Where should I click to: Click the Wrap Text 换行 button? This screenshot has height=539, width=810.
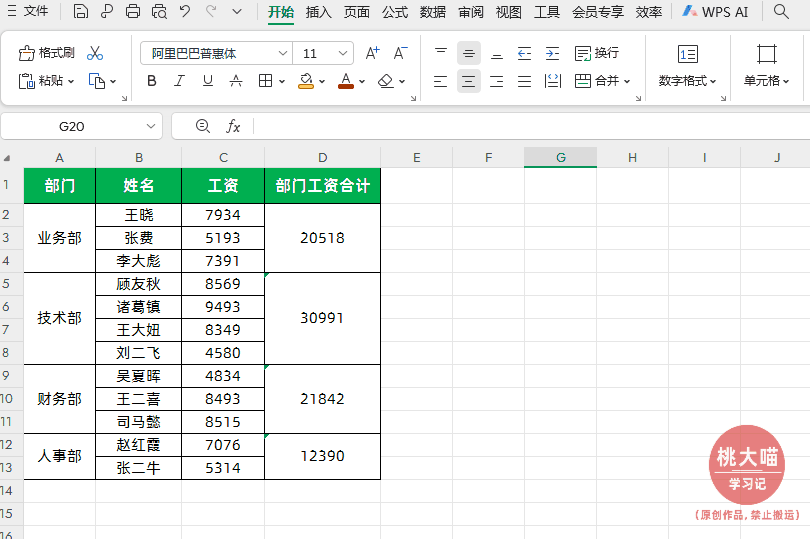tap(597, 53)
